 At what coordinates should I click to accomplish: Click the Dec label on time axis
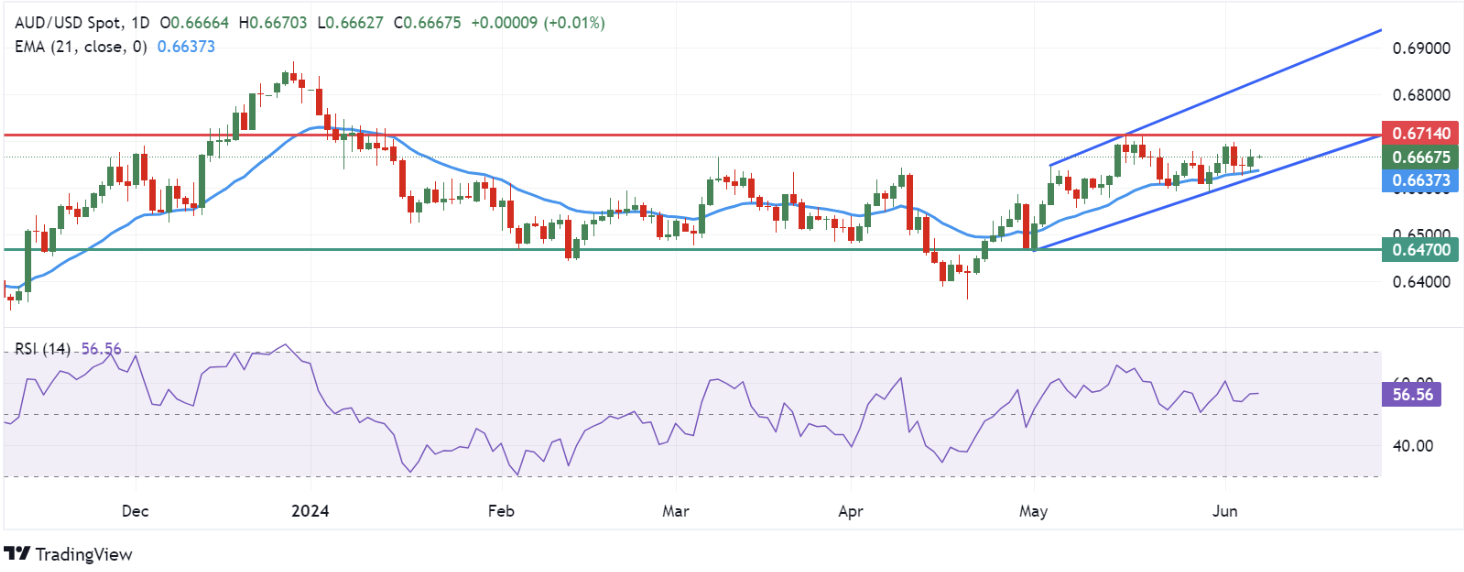pos(134,511)
